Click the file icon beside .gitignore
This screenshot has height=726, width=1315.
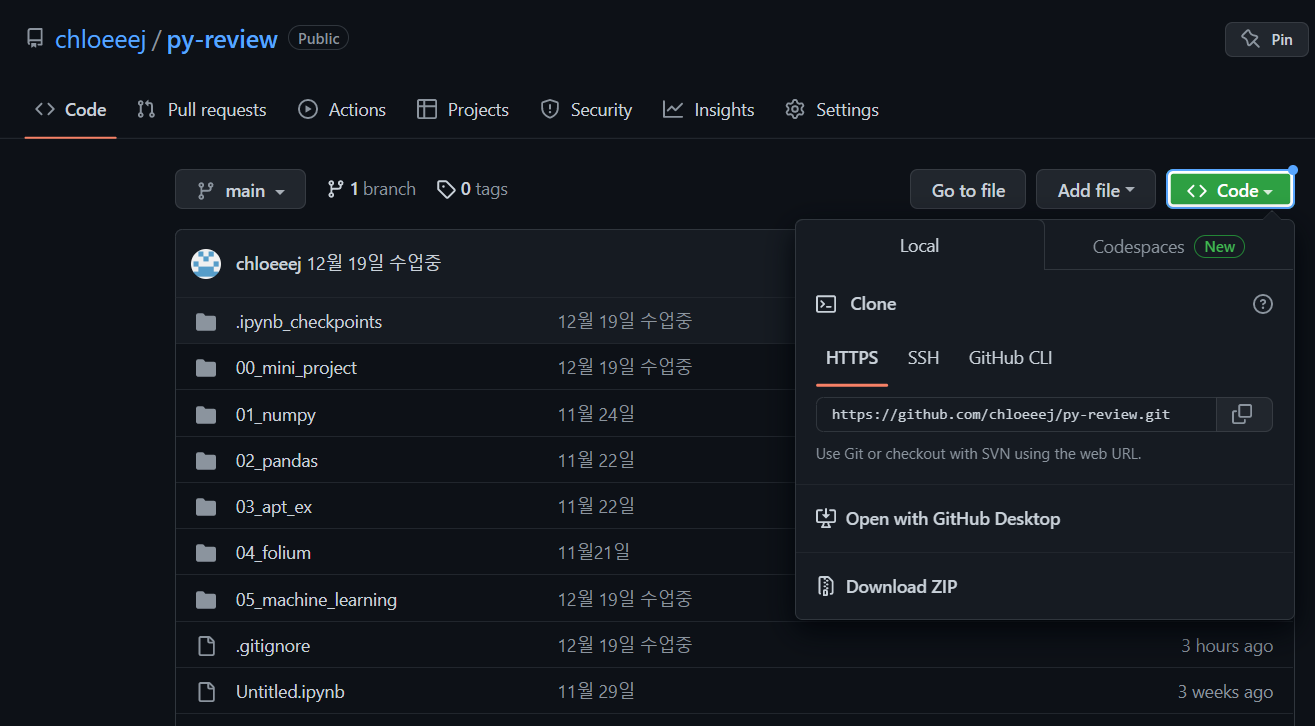(x=206, y=646)
